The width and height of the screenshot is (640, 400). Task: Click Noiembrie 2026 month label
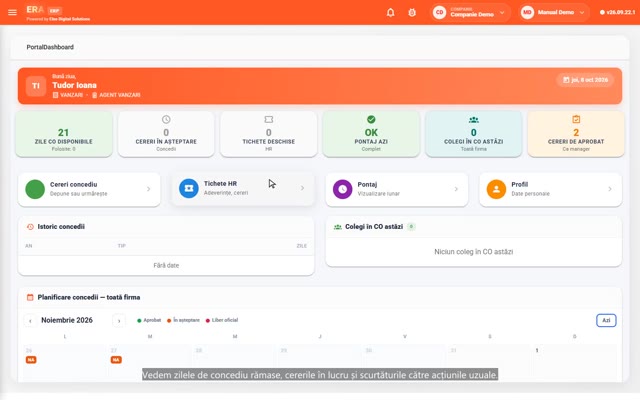tap(67, 320)
